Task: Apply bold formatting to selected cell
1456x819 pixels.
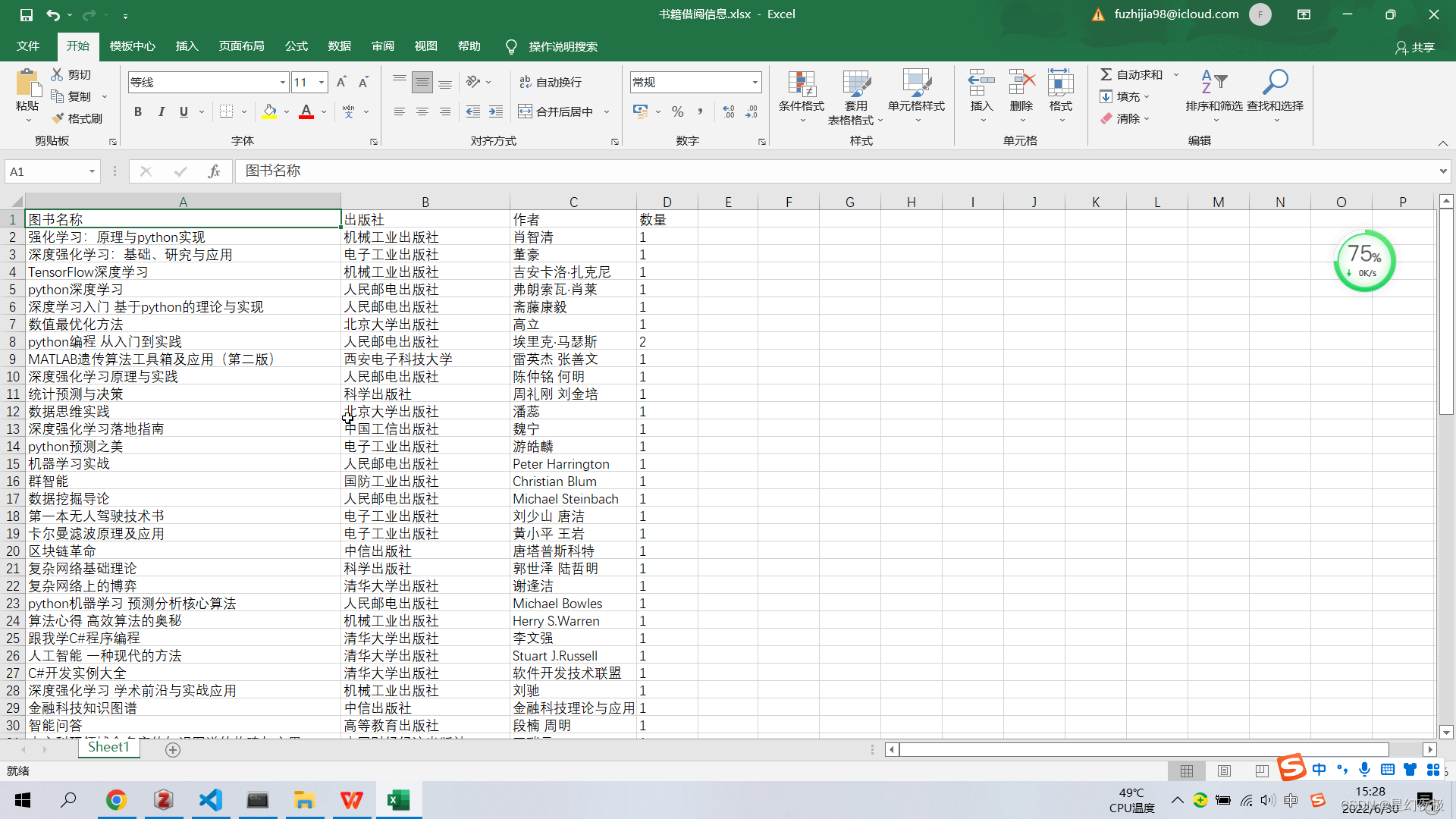Action: point(138,111)
